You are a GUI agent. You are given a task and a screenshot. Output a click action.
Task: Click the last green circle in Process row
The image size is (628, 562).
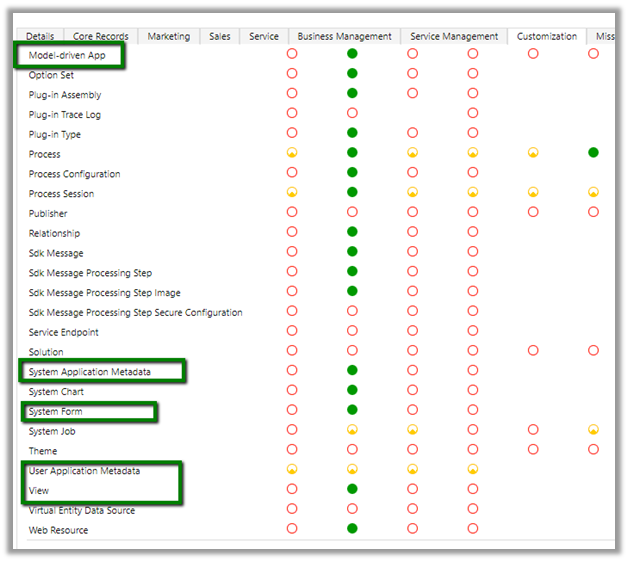coord(593,153)
